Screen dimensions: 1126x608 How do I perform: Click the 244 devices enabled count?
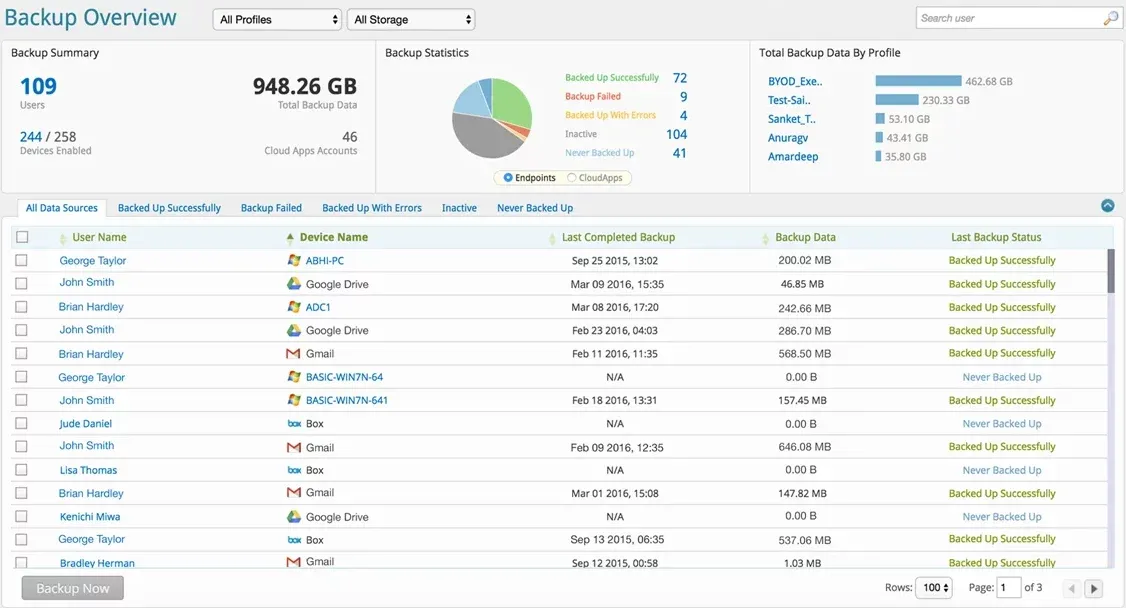31,136
